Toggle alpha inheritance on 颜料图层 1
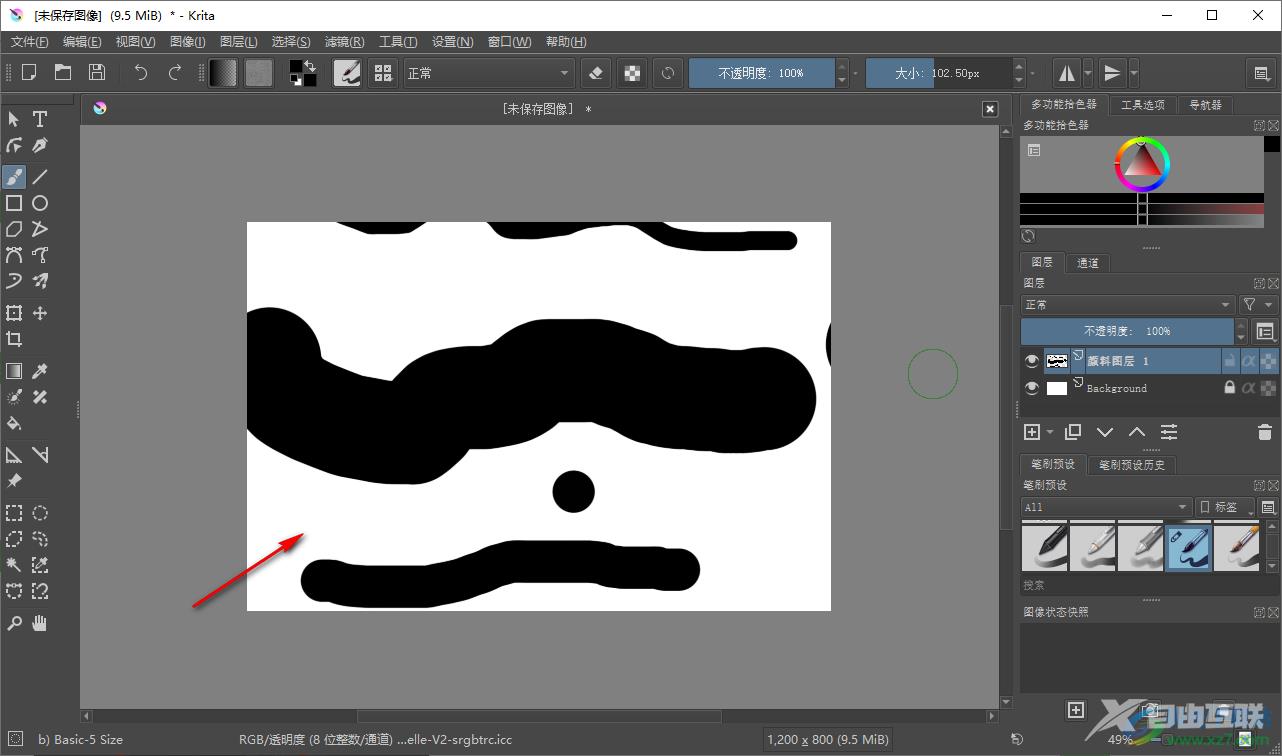1282x756 pixels. (x=1249, y=361)
